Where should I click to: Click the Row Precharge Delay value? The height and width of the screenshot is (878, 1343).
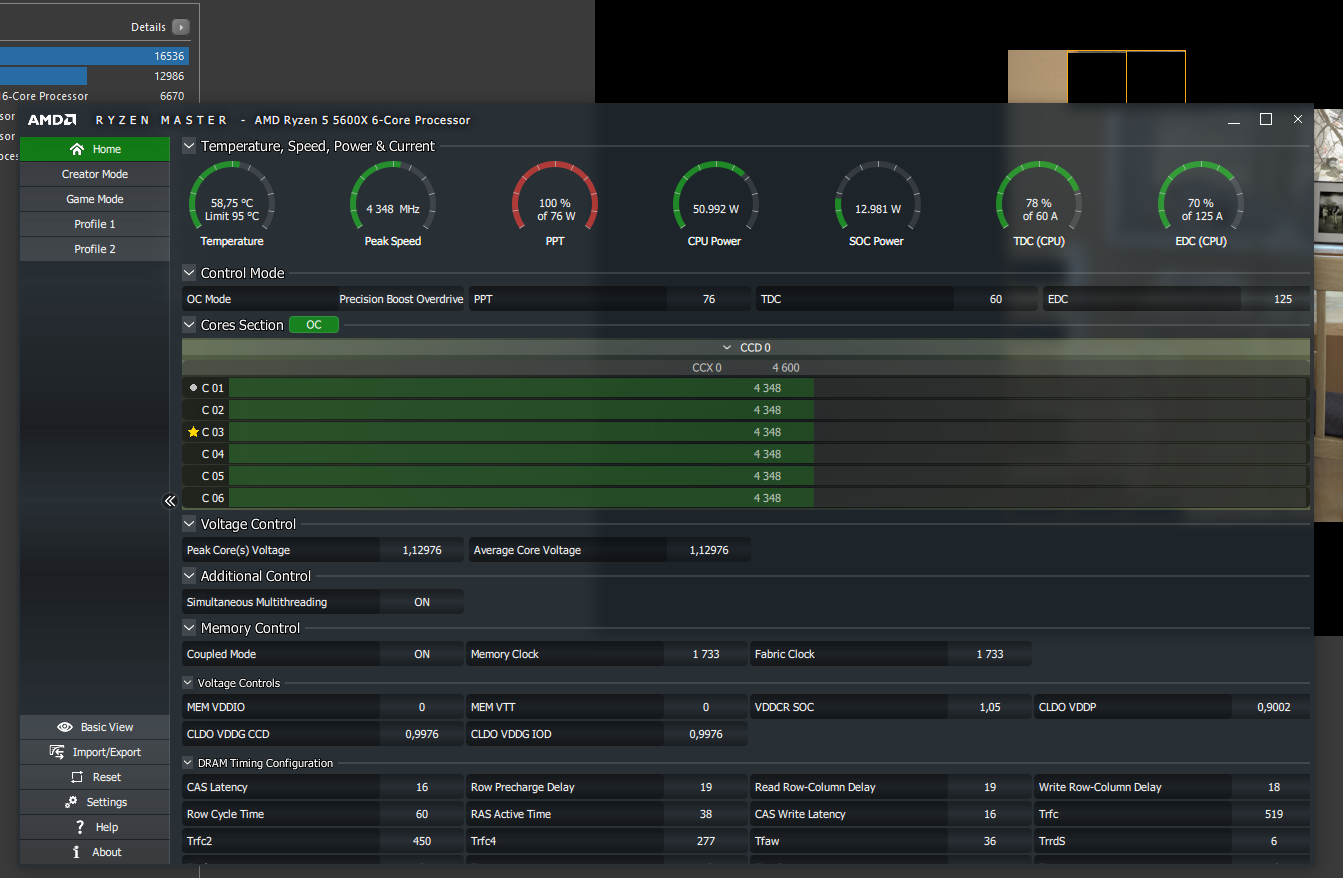706,787
